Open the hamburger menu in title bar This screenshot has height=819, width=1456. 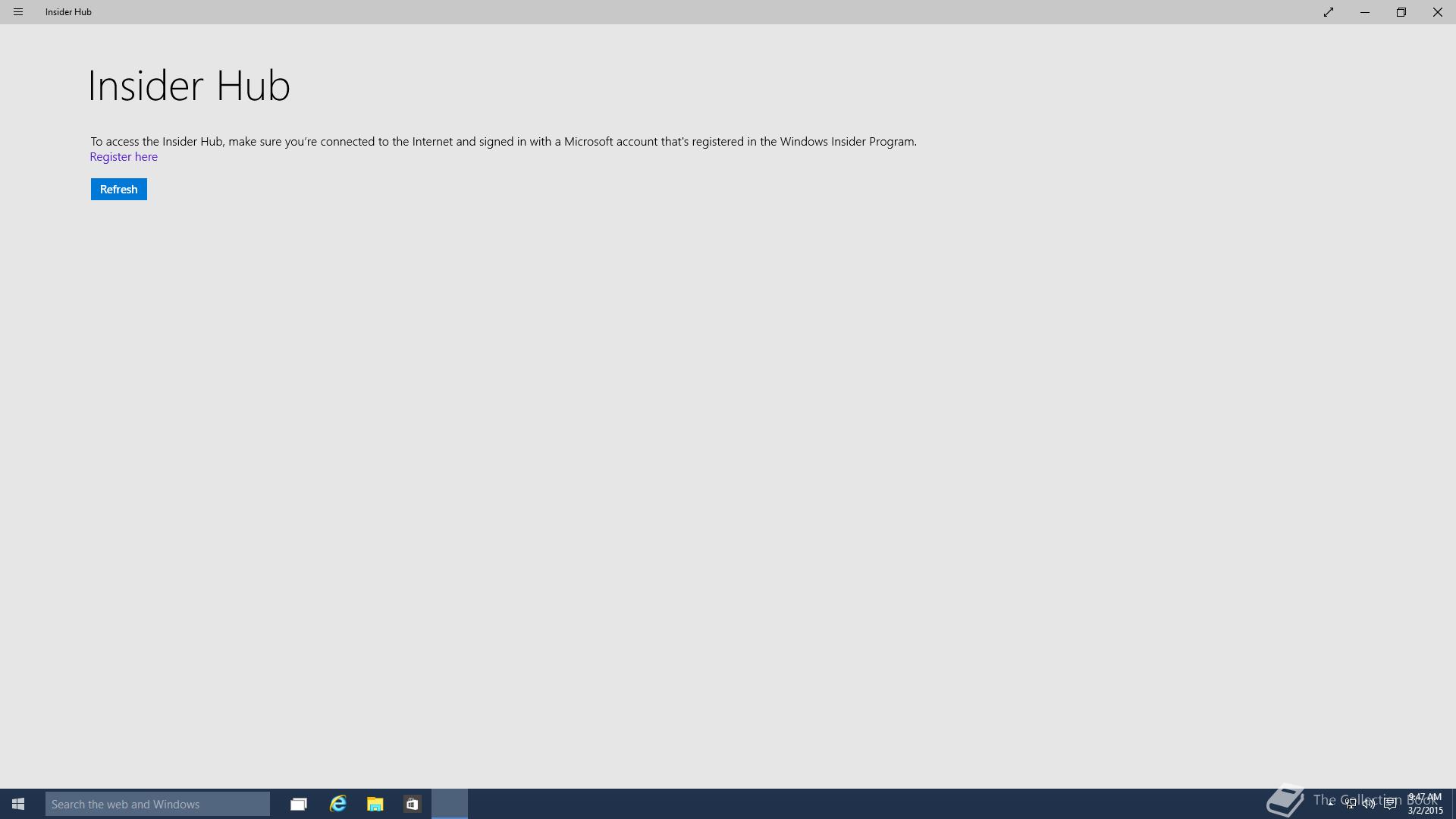tap(18, 12)
